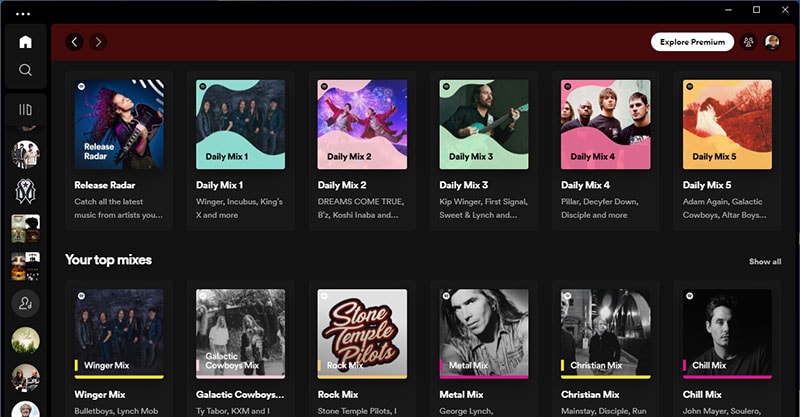
Task: Open sidebar round duo artist photo
Action: tap(25, 378)
